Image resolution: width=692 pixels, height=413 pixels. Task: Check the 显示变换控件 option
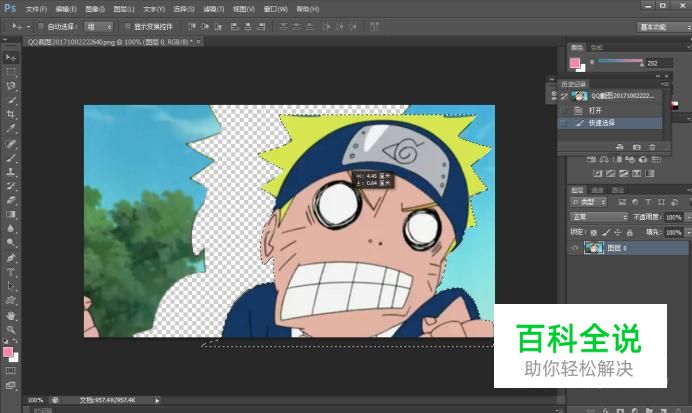click(x=126, y=26)
